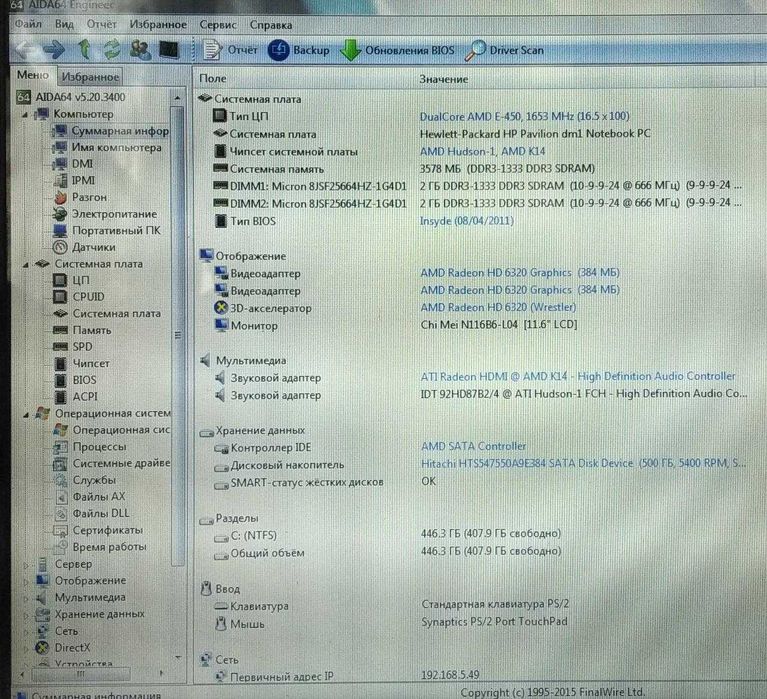
Task: Click the Backup toolbar button
Action: click(x=298, y=50)
